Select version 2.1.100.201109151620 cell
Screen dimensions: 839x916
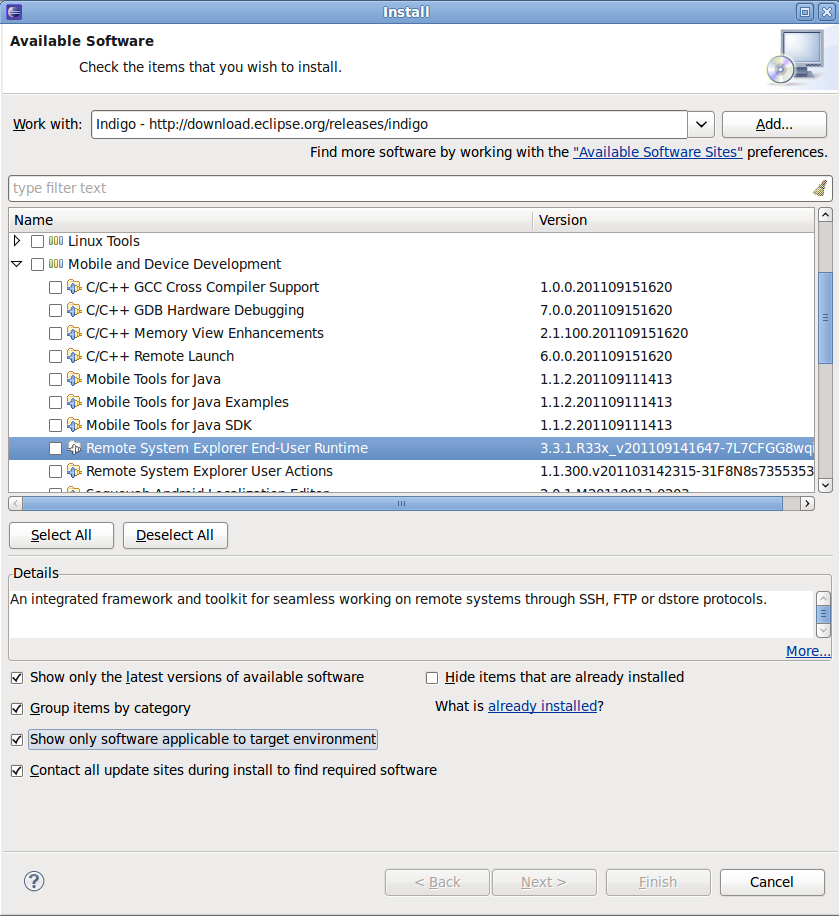coord(614,334)
